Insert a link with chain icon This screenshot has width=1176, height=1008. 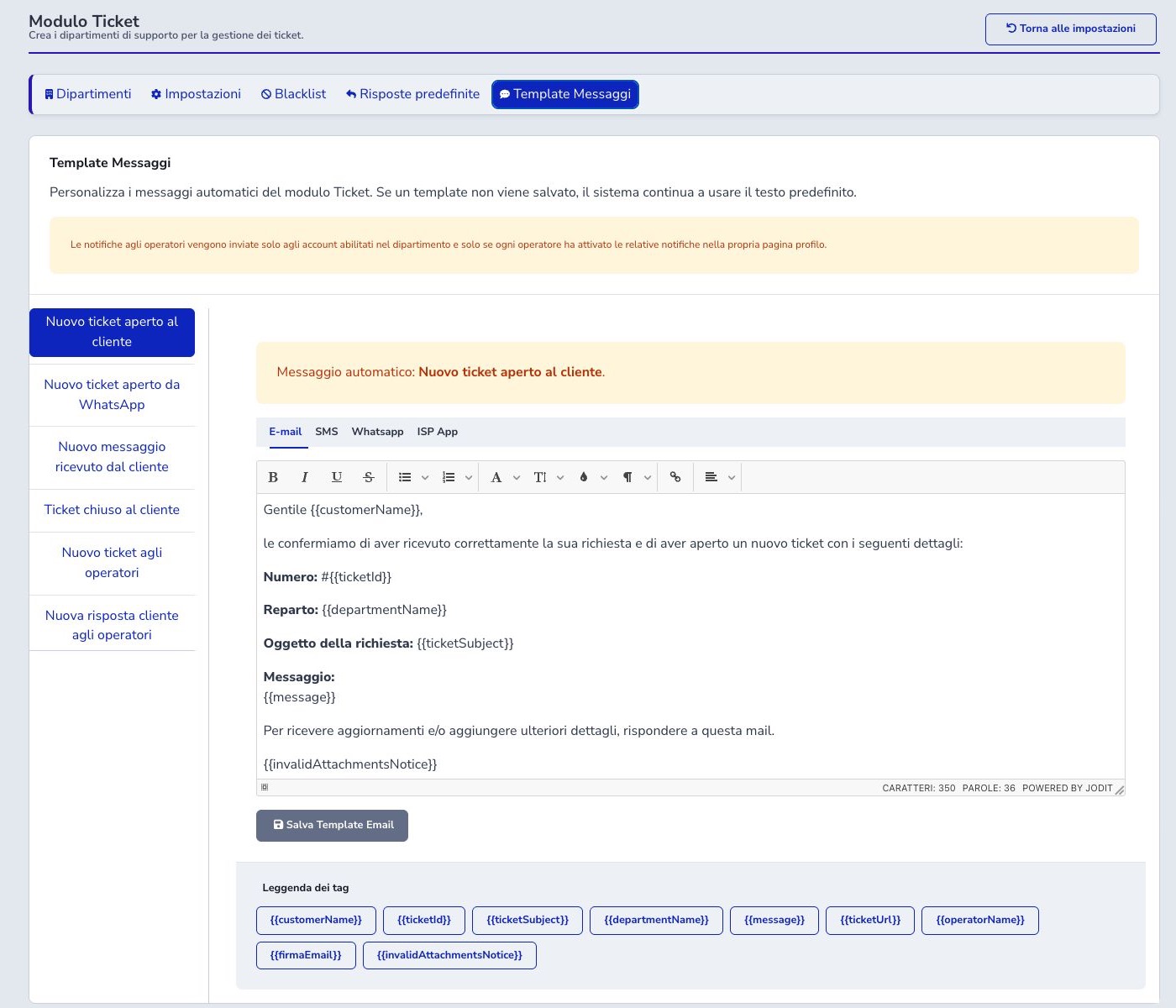click(x=675, y=477)
